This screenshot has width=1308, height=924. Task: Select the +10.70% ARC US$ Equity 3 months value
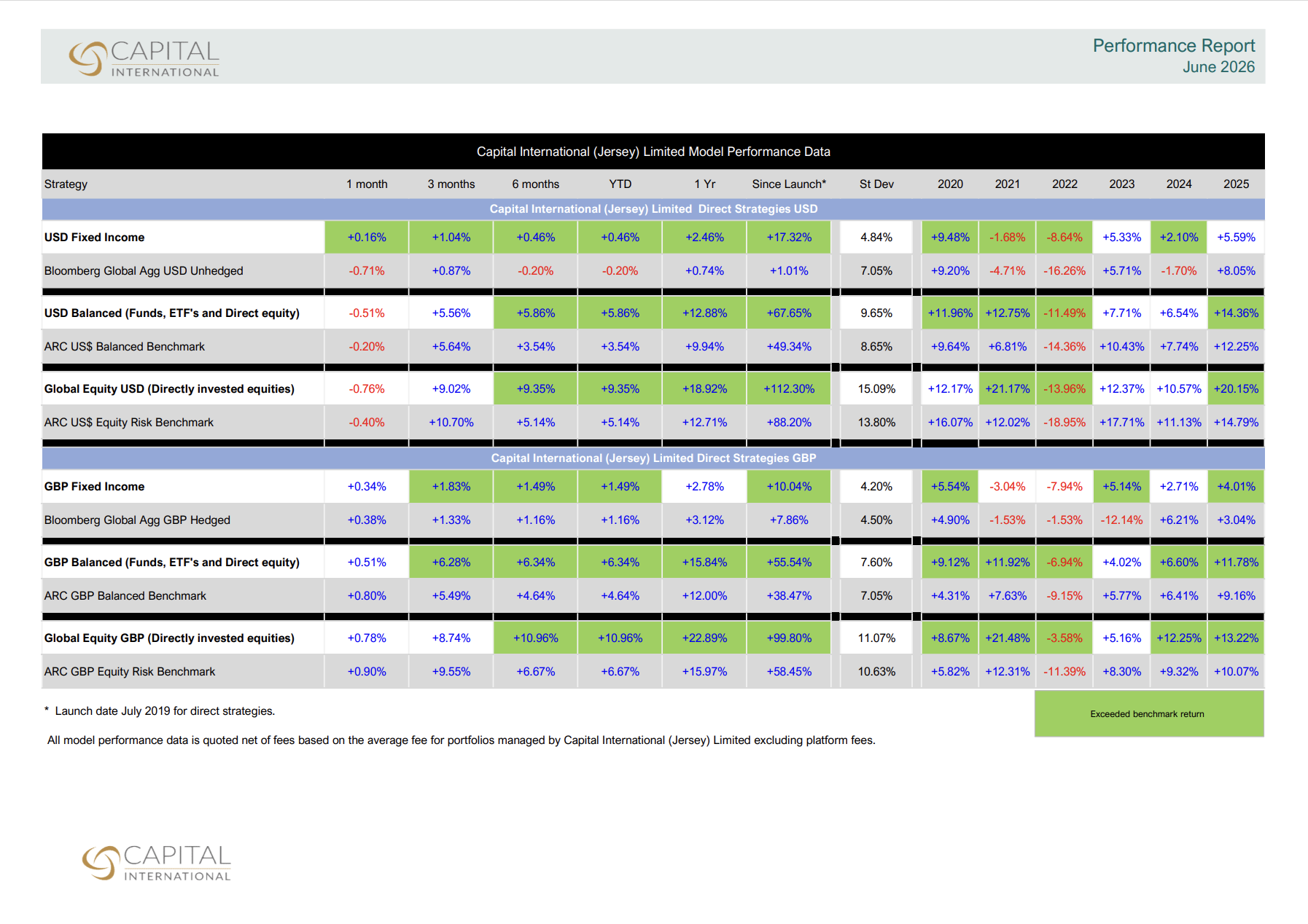(451, 423)
